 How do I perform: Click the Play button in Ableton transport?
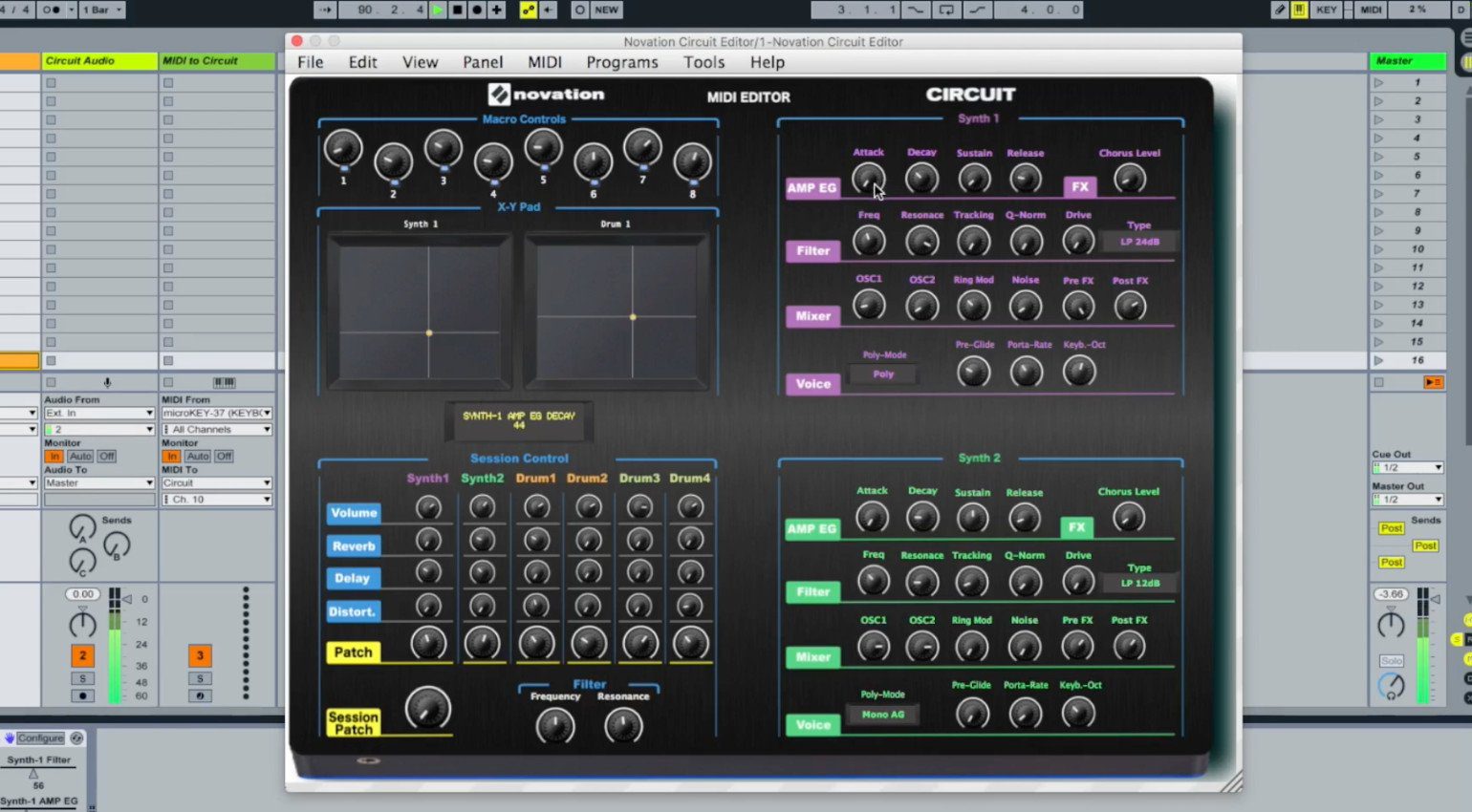pos(438,10)
